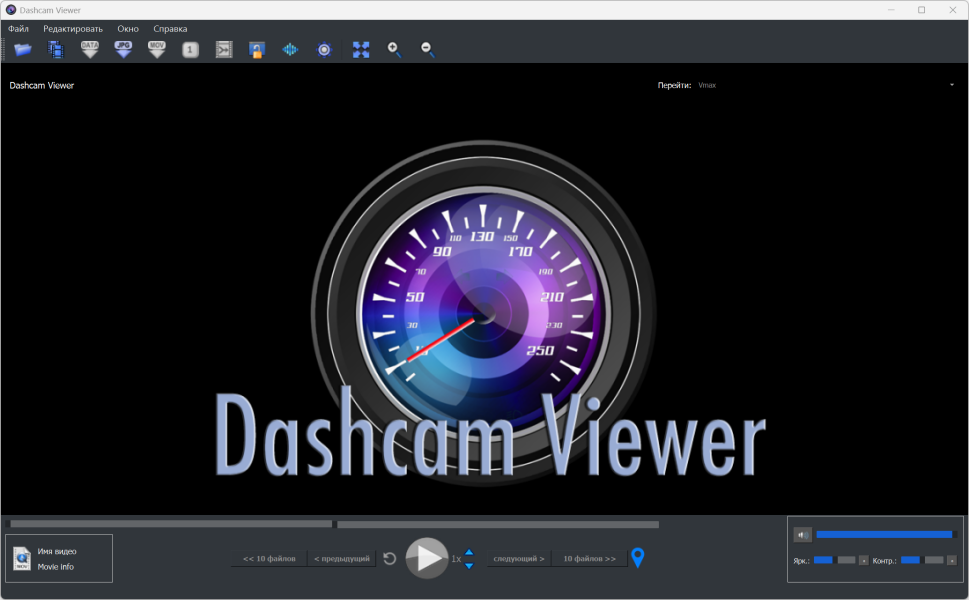Click the blue volume slider bar
This screenshot has height=600, width=969.
[x=884, y=535]
